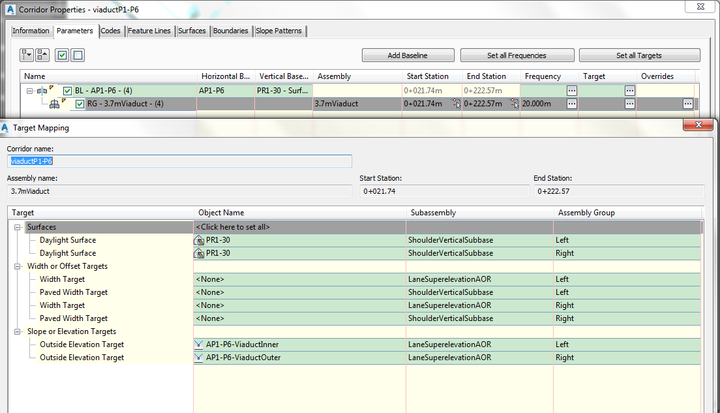Click the deselect-all baselines toolbar icon
720x413 pixels.
[x=78, y=54]
